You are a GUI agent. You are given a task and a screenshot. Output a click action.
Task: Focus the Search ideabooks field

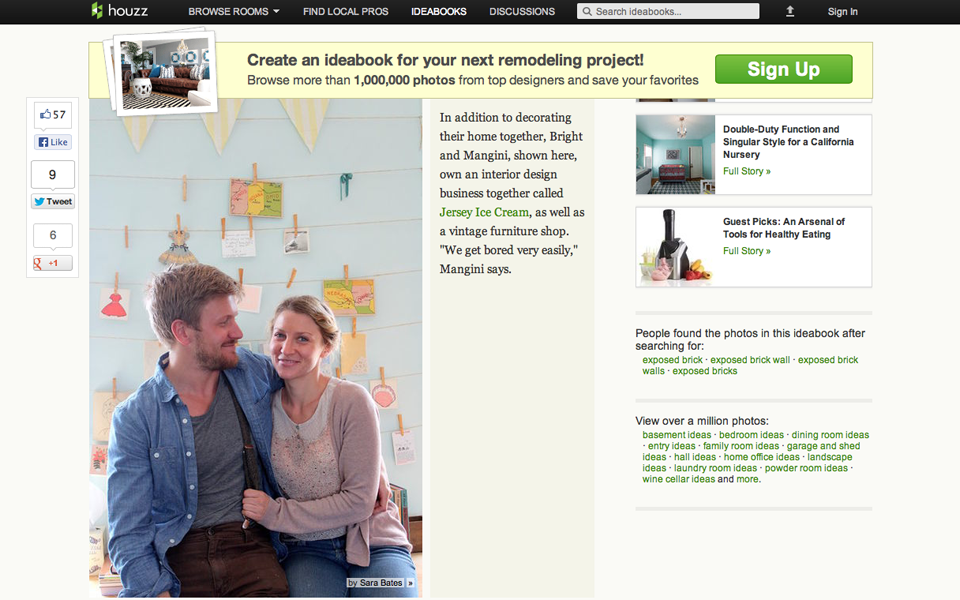668,11
